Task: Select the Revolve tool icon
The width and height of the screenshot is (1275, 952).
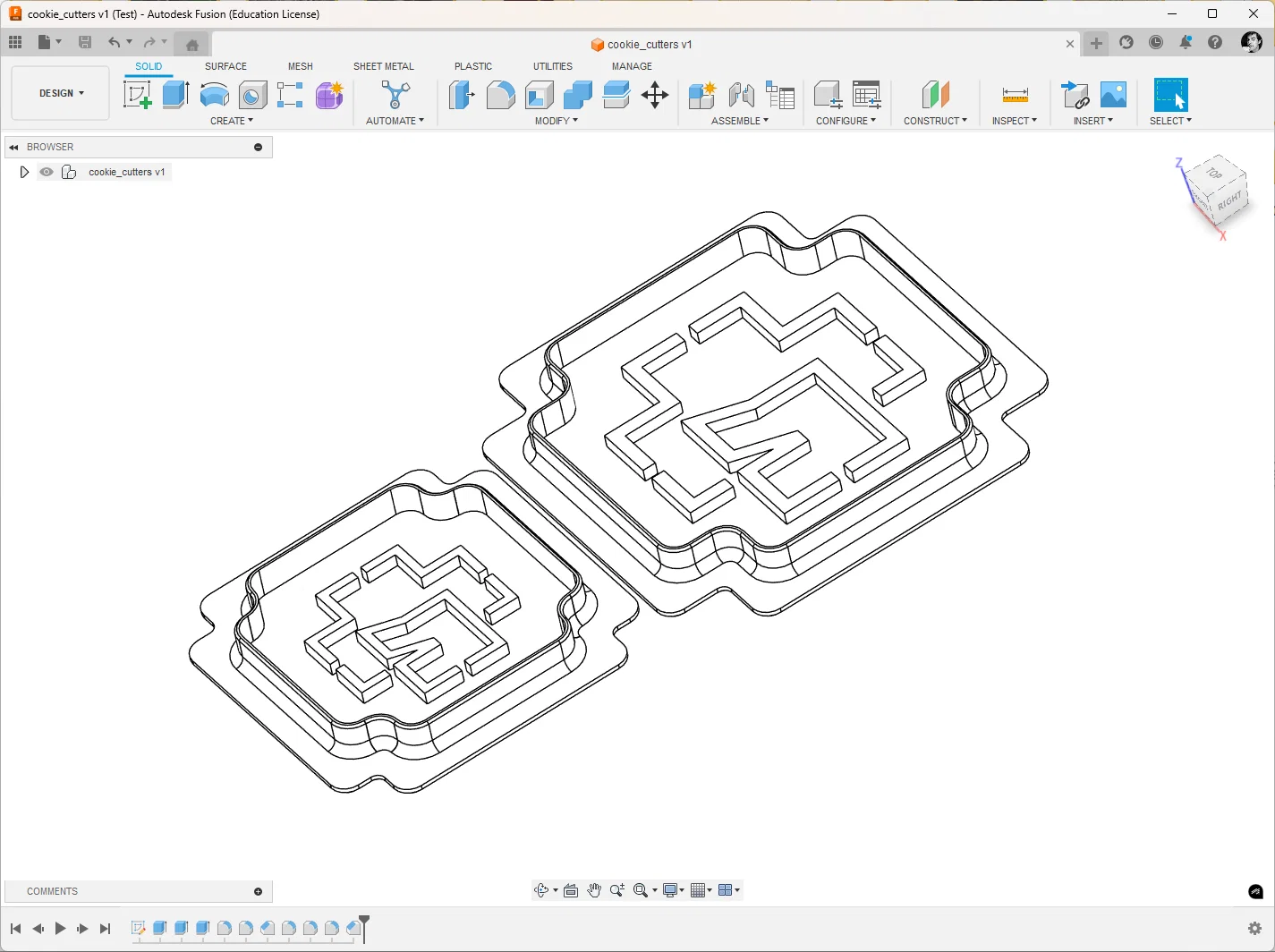Action: click(x=214, y=95)
